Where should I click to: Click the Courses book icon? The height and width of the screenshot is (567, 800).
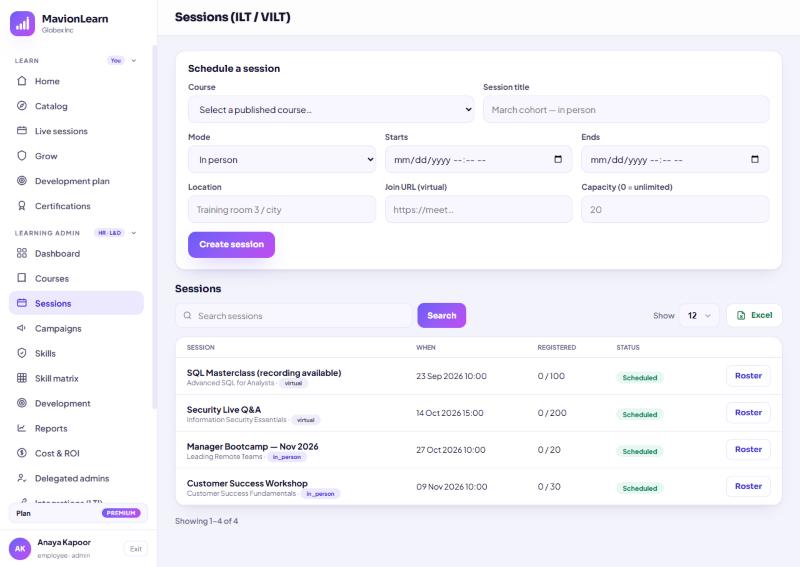pyautogui.click(x=22, y=278)
